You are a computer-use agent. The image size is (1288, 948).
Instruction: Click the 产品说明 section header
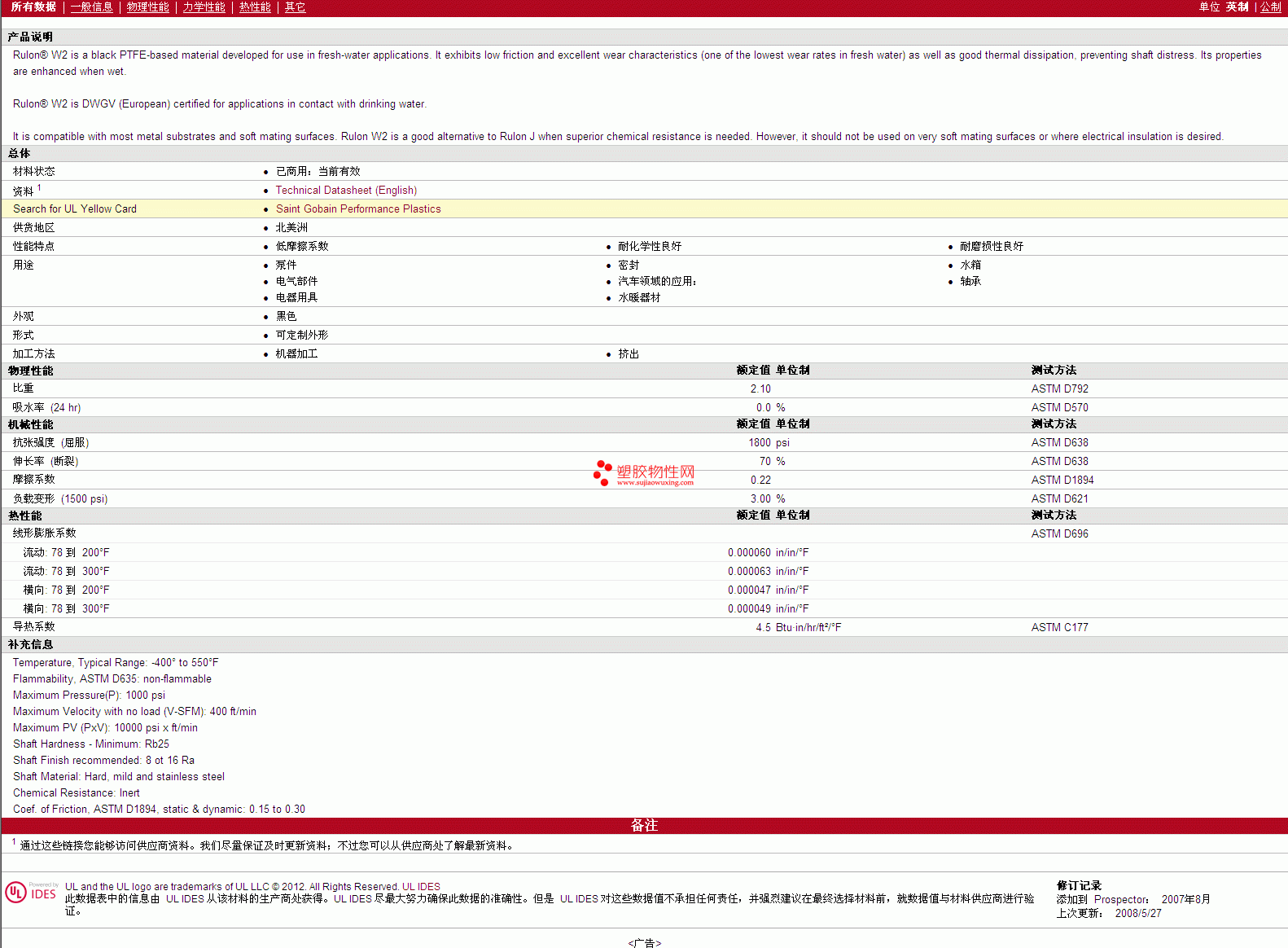(30, 37)
